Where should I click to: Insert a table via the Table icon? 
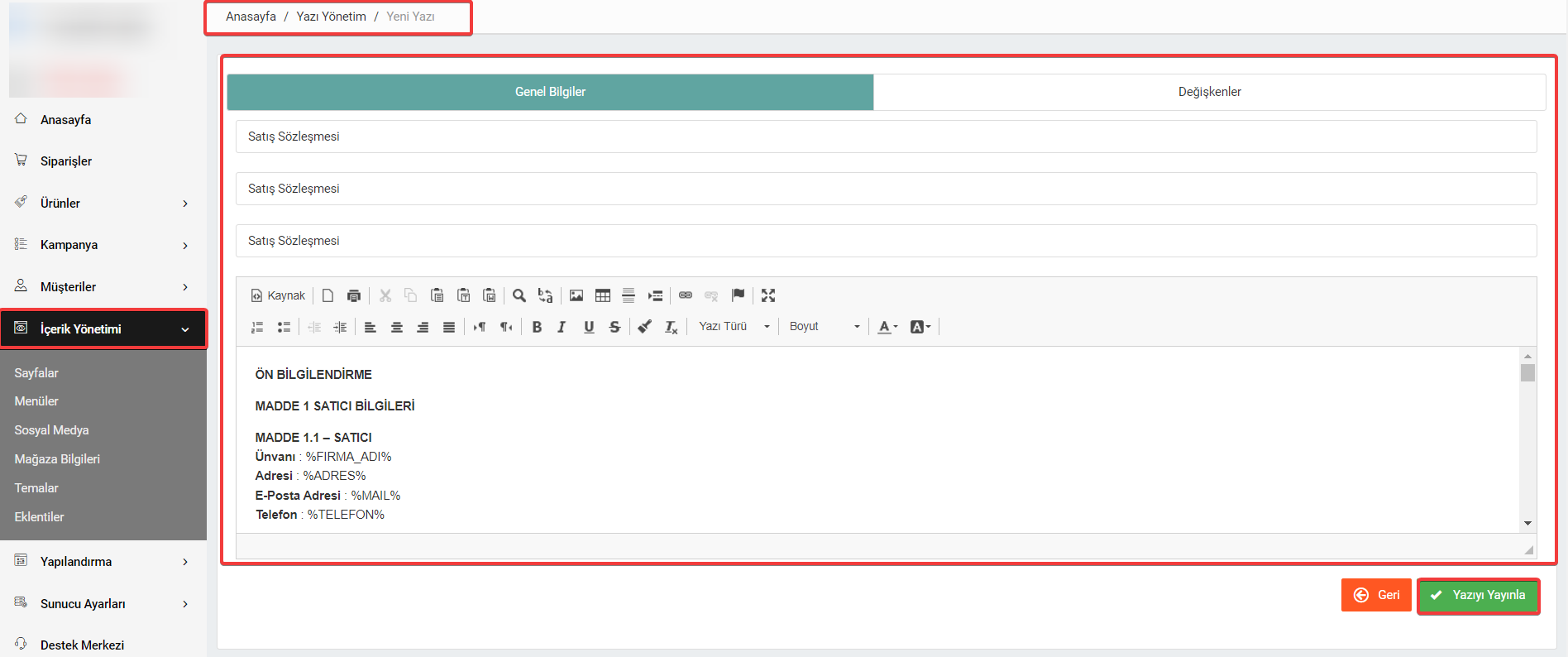click(x=603, y=295)
